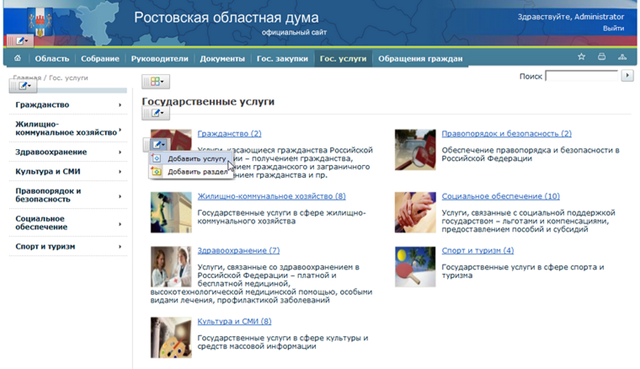Open the grid component menu above heading
Image resolution: width=640 pixels, height=369 pixels.
point(156,82)
